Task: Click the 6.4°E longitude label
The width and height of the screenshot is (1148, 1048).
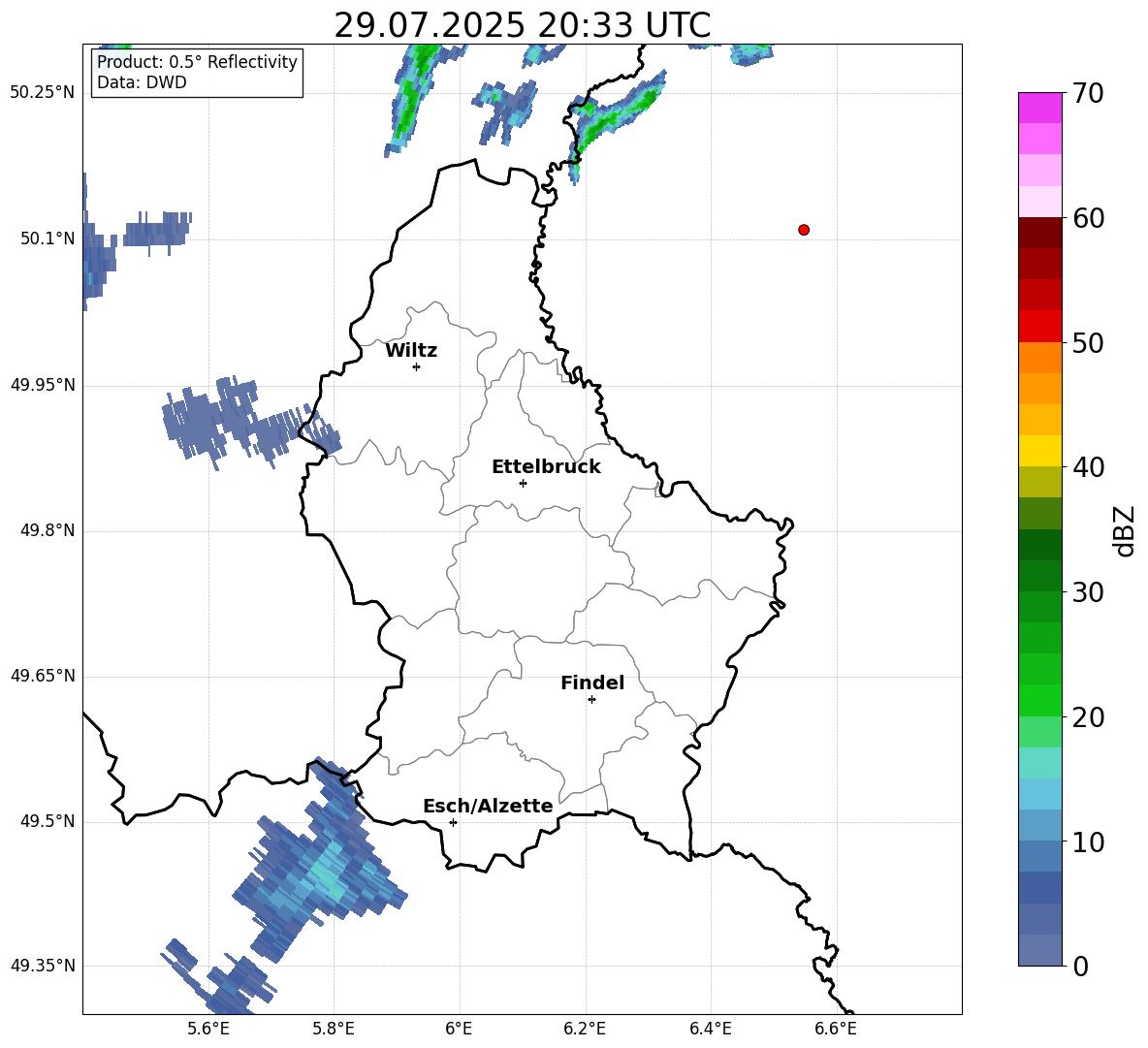Action: tap(710, 1029)
